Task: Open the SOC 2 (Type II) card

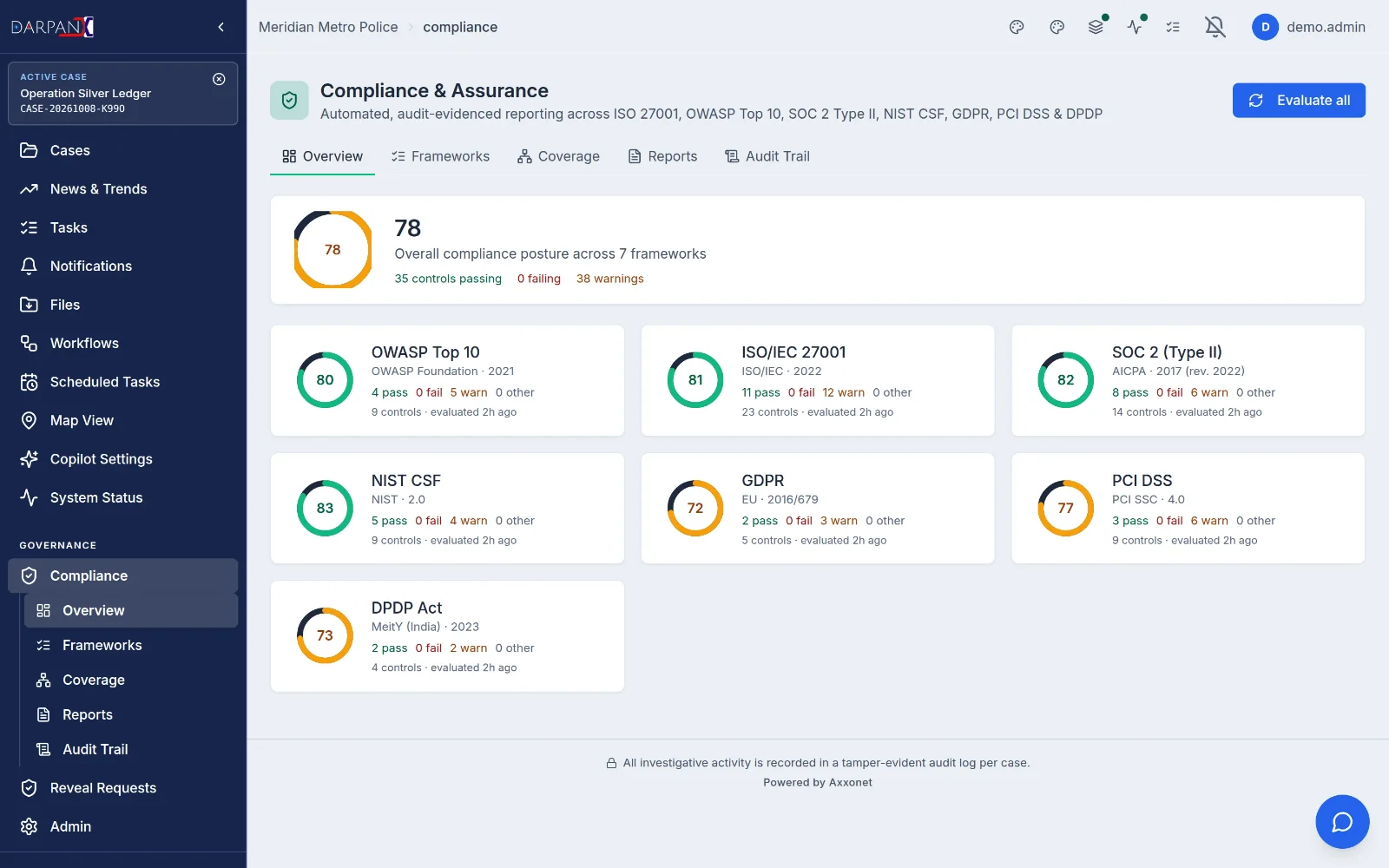Action: point(1188,380)
